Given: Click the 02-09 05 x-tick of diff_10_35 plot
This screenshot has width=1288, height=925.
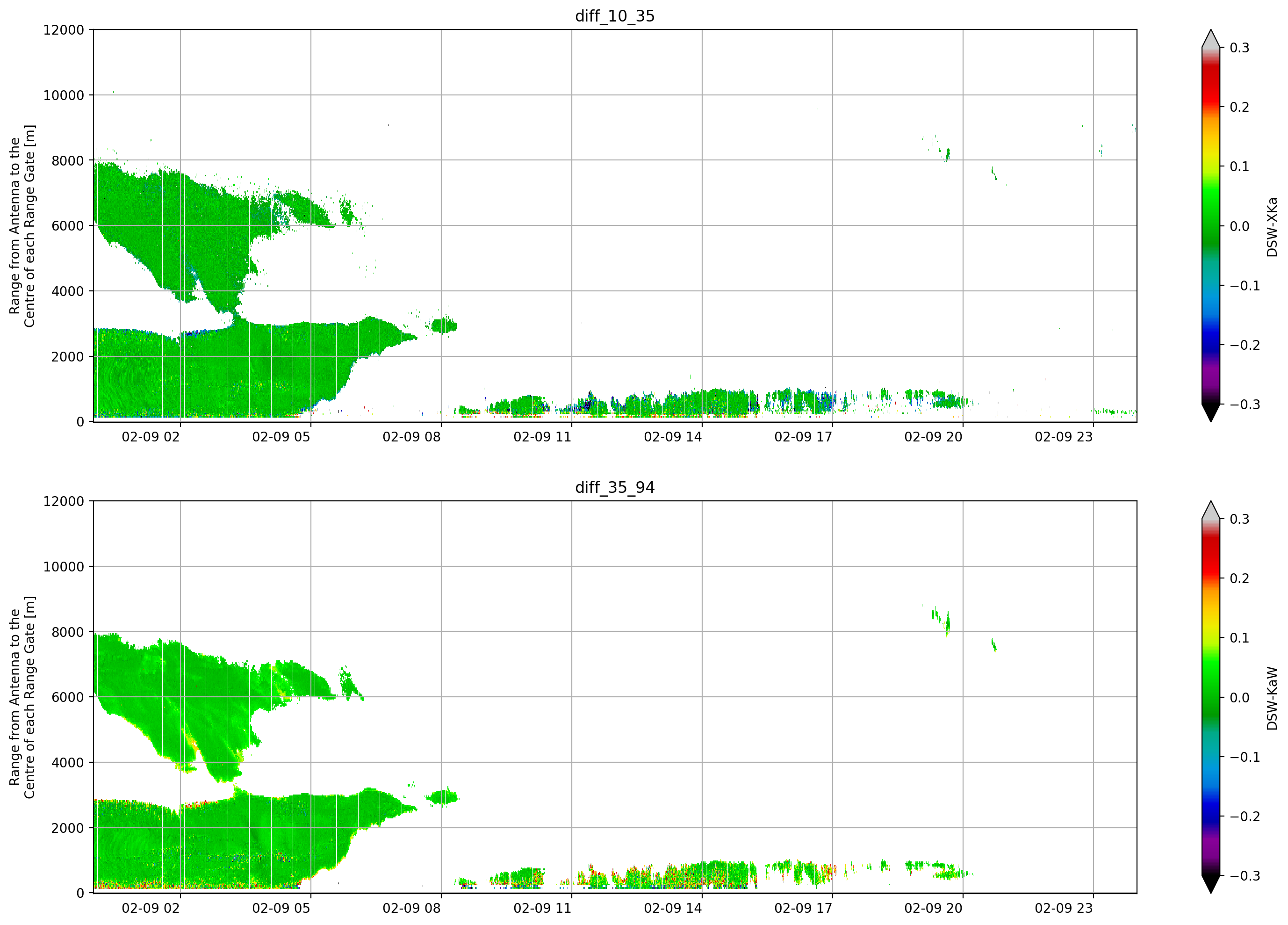Looking at the screenshot, I should (x=281, y=437).
